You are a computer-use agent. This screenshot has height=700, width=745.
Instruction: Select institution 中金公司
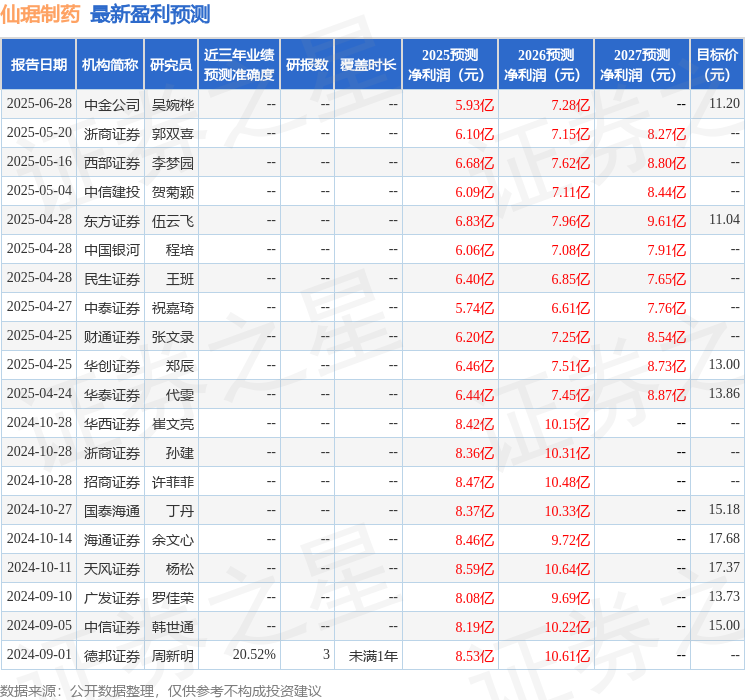click(112, 105)
